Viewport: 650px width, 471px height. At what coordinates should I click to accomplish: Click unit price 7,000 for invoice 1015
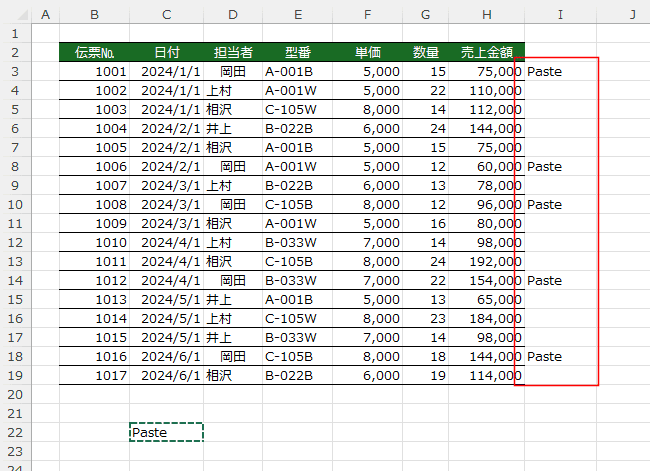tap(367, 337)
